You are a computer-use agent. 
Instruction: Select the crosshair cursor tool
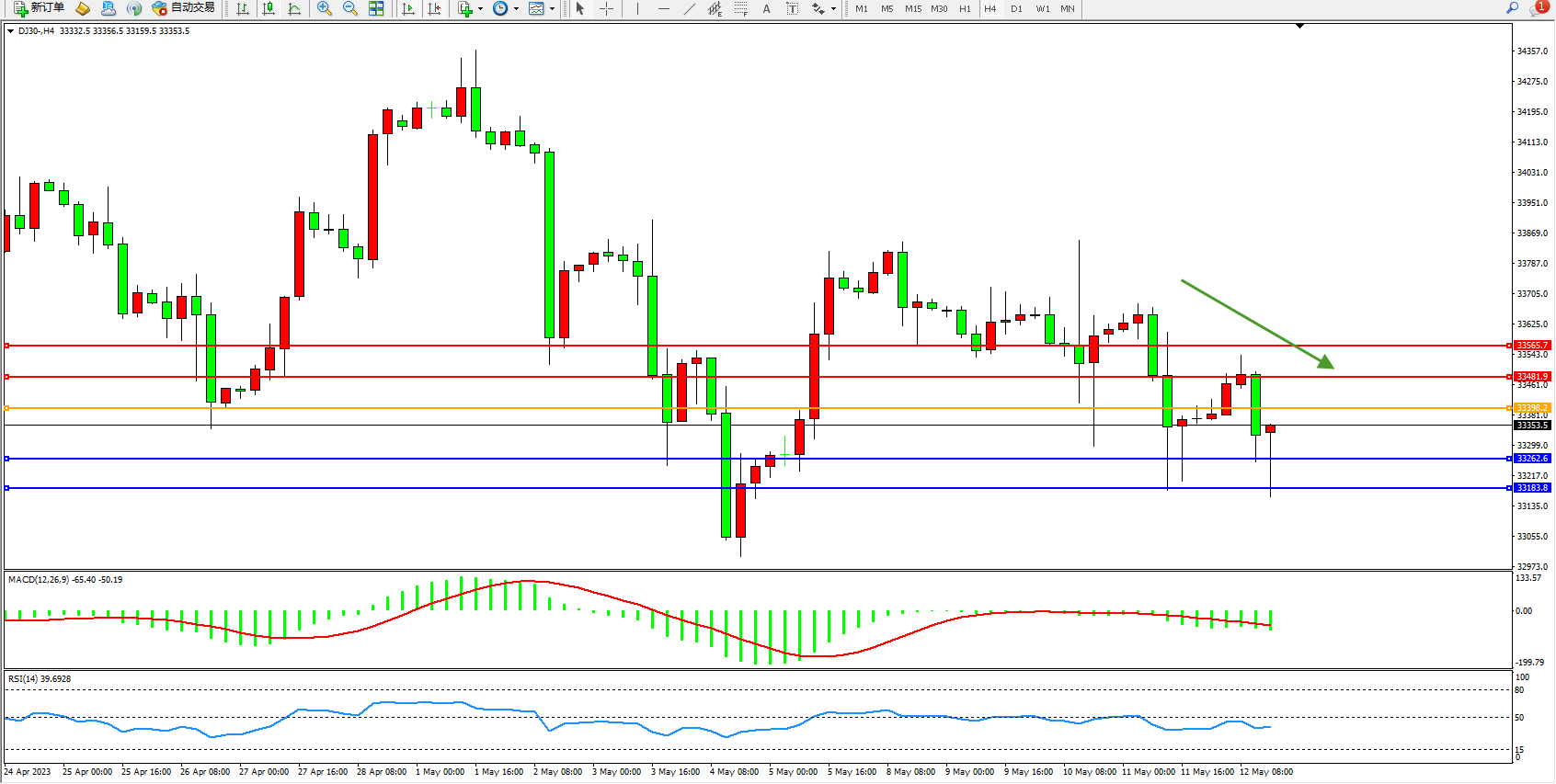tap(607, 8)
